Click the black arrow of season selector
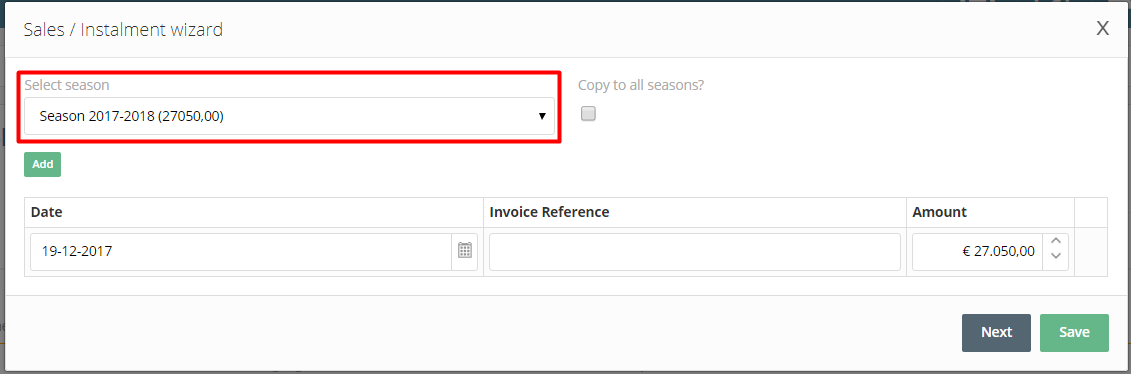Screen dimensions: 1131x374 click(x=542, y=116)
